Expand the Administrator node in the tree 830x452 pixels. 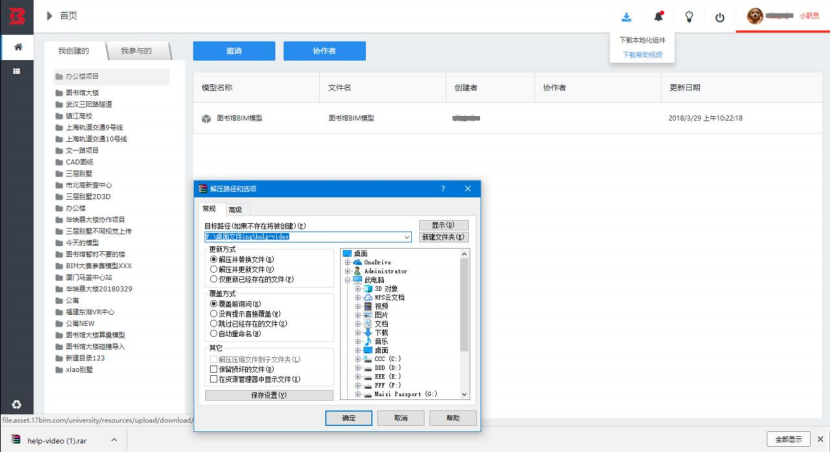pyautogui.click(x=348, y=271)
